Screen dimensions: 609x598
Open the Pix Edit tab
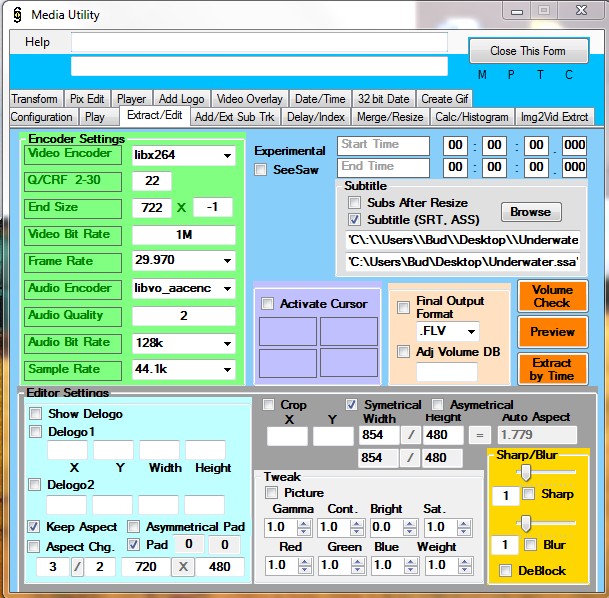87,99
